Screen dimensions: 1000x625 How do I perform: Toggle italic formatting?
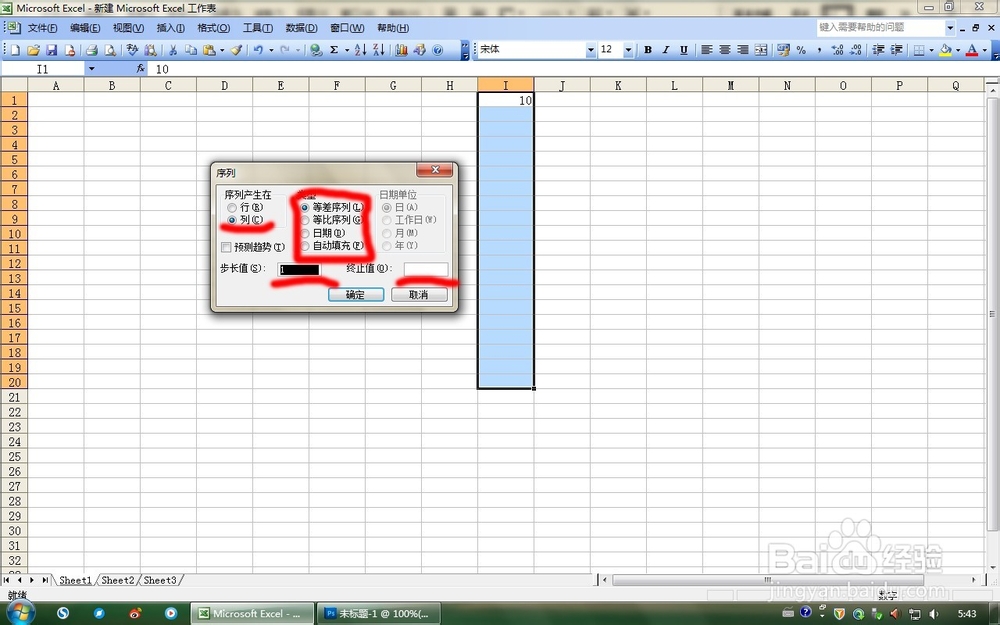pos(665,50)
